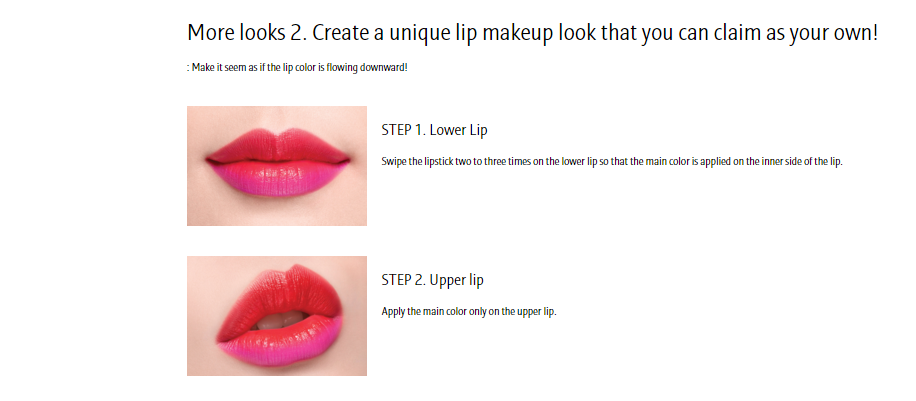Image resolution: width=916 pixels, height=401 pixels.
Task: Click the 'STEP 1. Lower Lip' heading
Action: [434, 130]
